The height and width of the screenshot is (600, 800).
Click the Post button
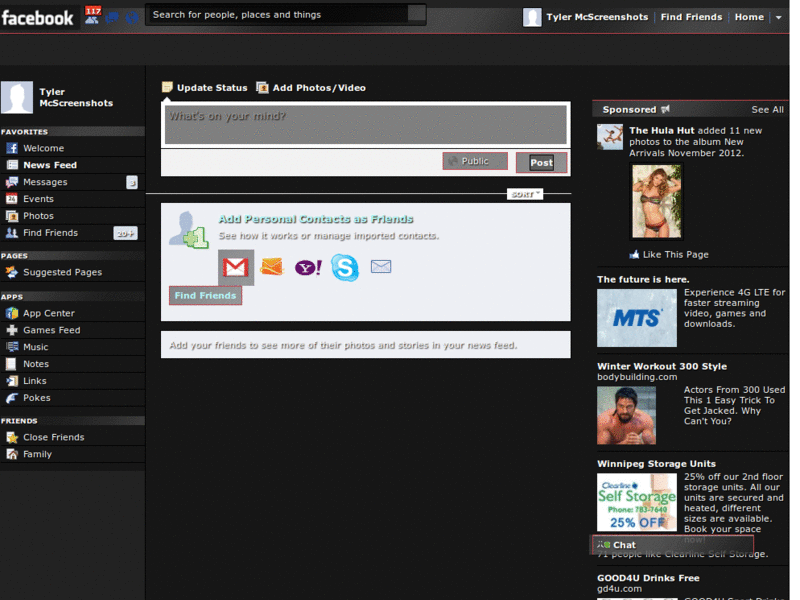click(x=541, y=163)
